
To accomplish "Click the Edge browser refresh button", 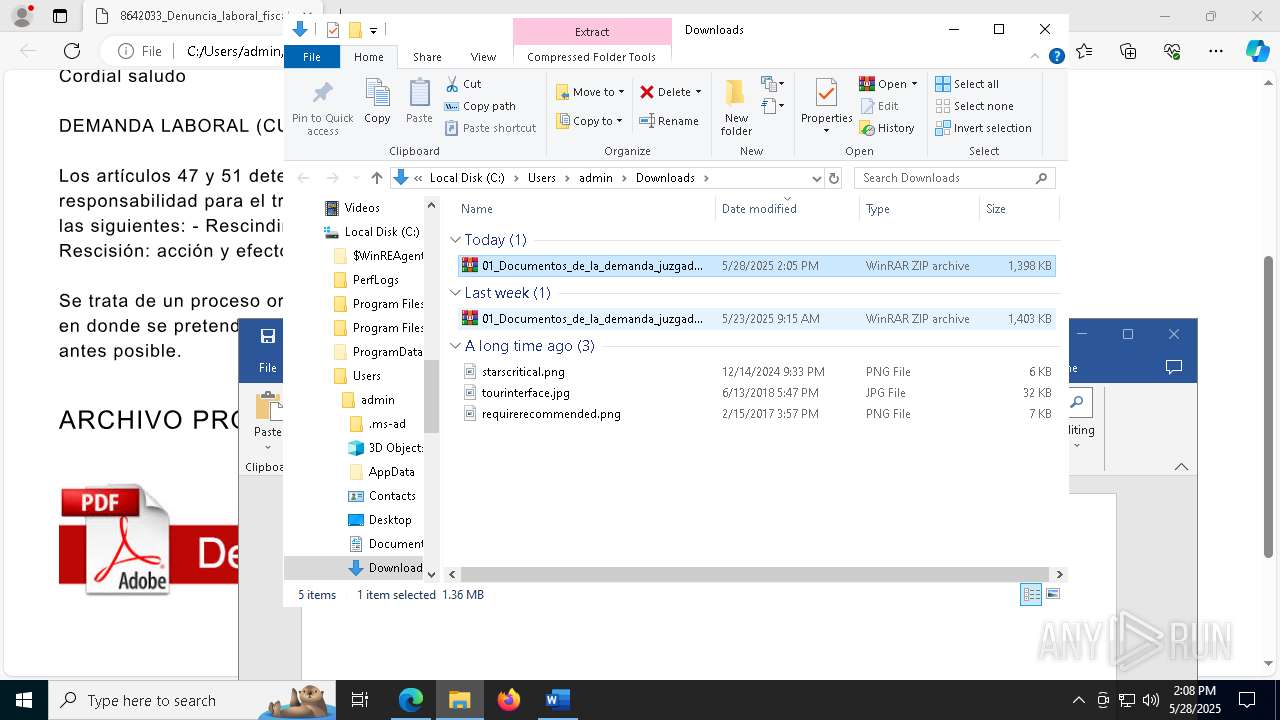I will pos(72,51).
